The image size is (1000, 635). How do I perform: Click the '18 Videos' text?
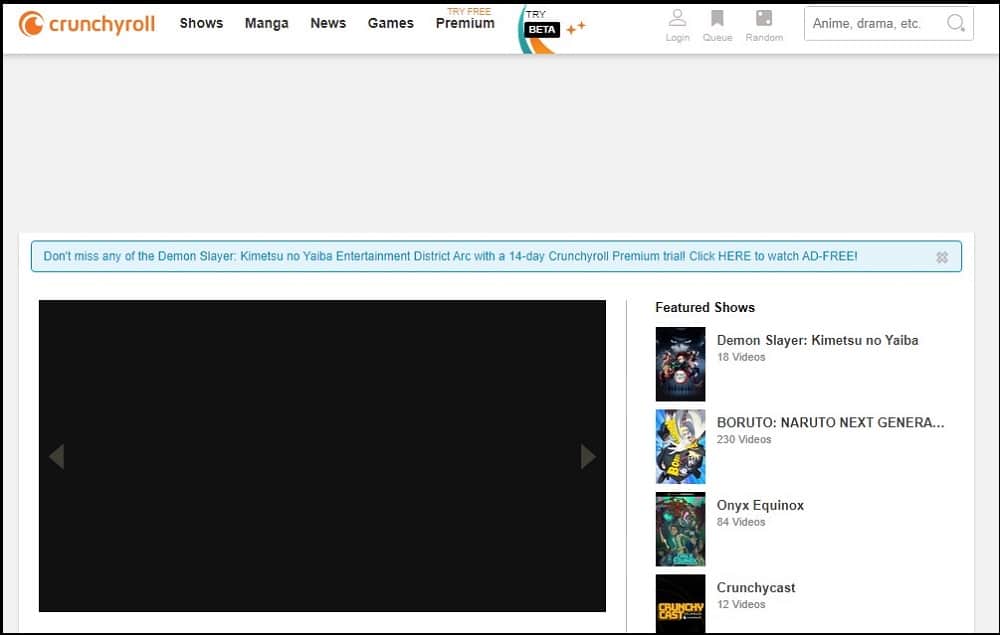(x=740, y=357)
